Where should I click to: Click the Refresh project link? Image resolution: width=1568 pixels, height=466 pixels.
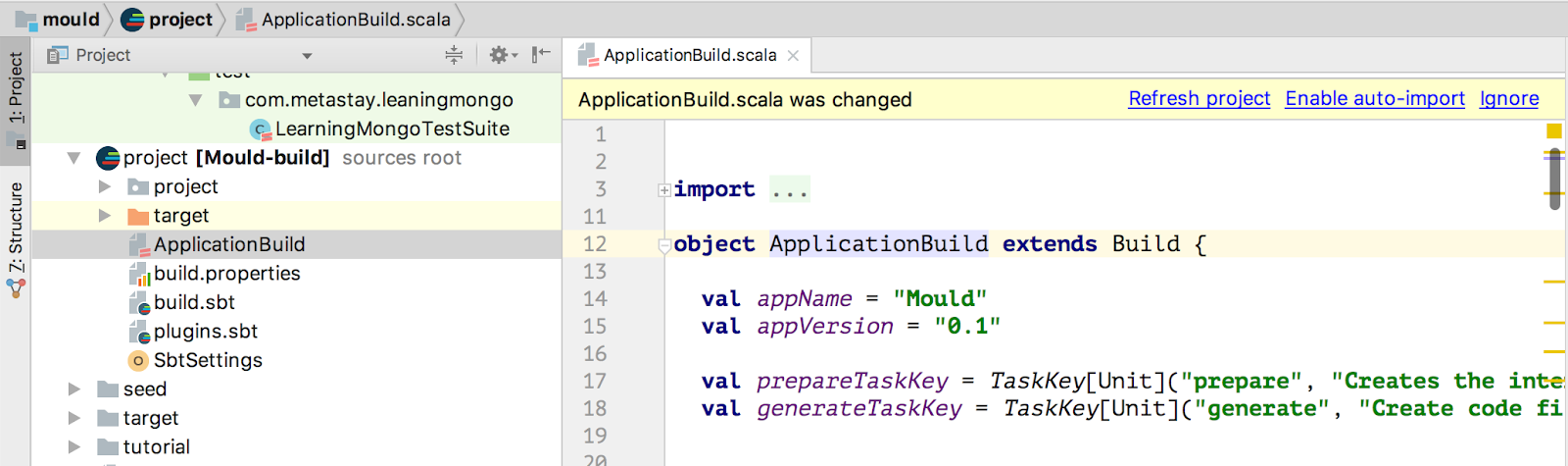1199,99
